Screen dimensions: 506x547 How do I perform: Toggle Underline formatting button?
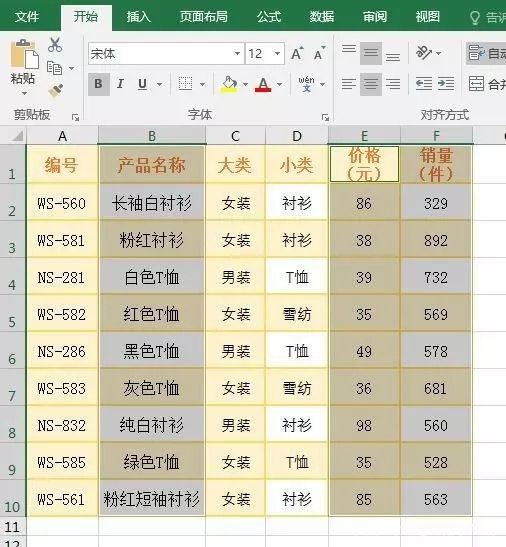(142, 84)
